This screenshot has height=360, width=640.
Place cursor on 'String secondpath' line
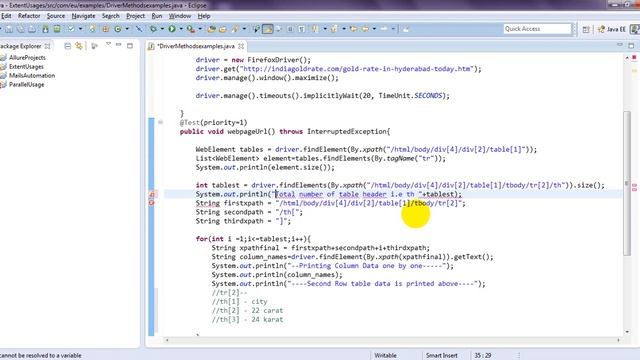249,212
